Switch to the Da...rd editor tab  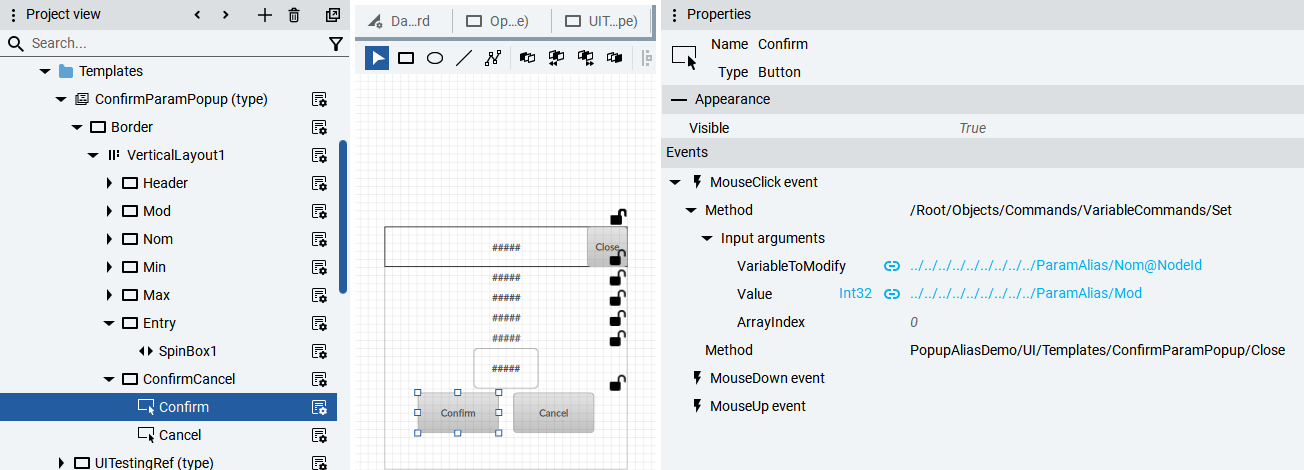click(403, 21)
